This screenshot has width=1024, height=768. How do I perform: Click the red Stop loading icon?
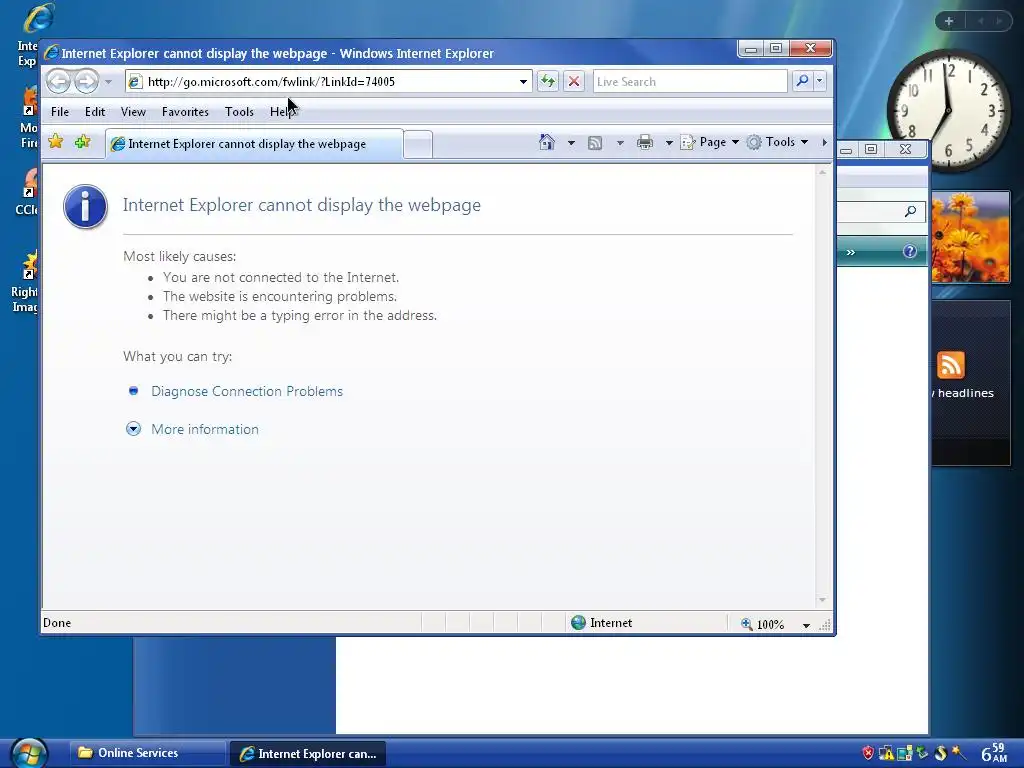coord(574,82)
